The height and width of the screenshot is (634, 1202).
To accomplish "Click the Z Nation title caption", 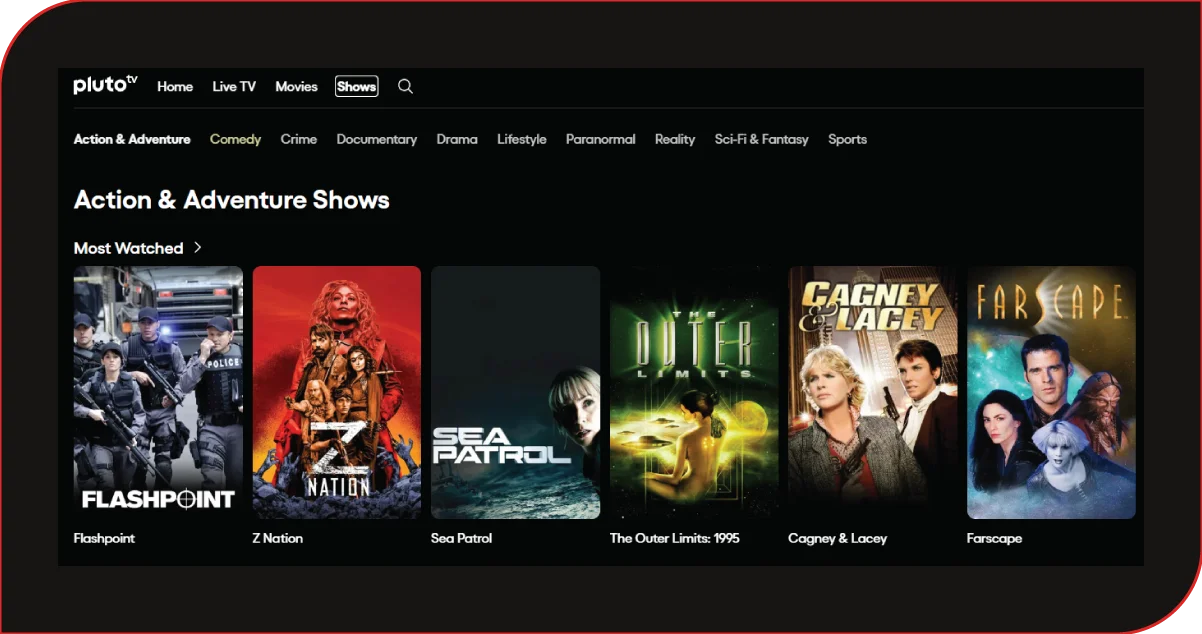I will point(277,538).
